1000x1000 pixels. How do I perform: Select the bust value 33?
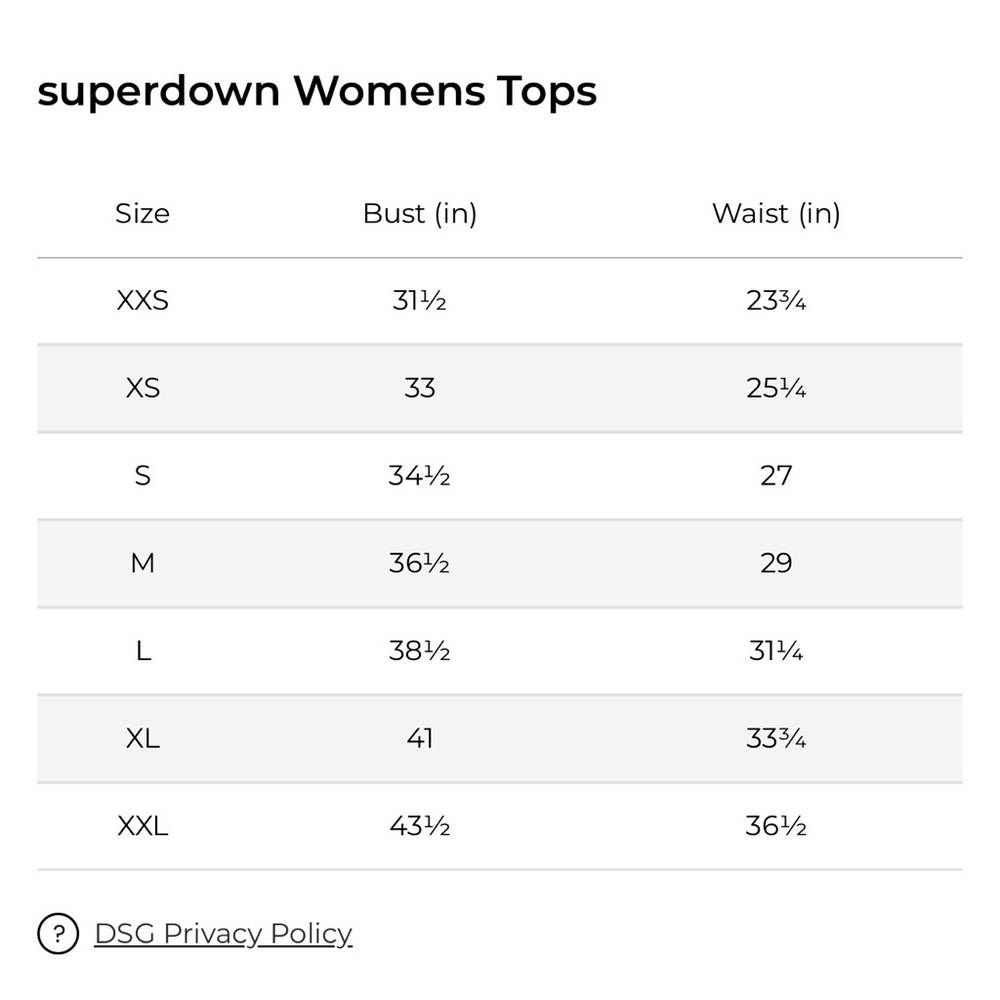point(420,388)
